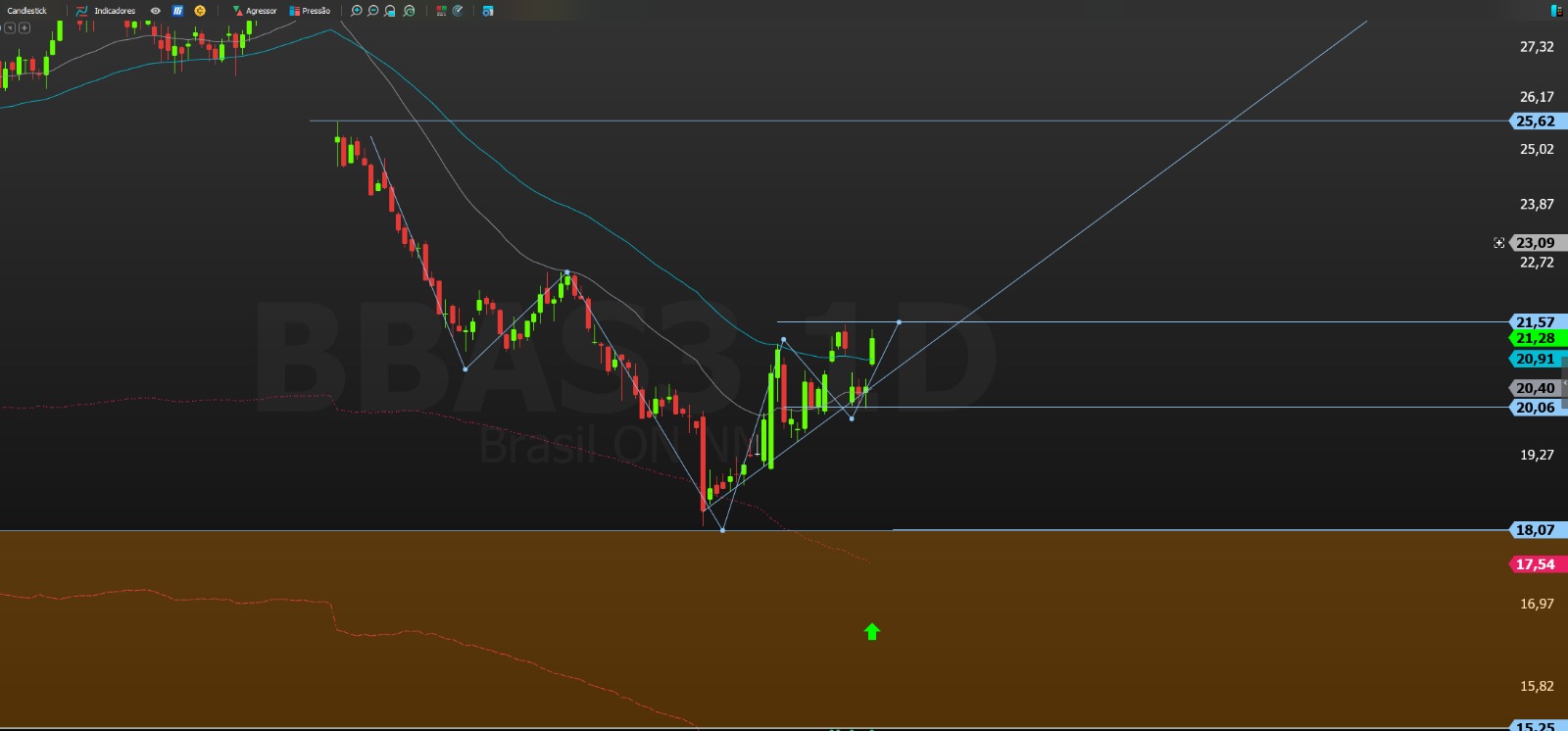
Task: Toggle indicator visibility with the eye icon
Action: tap(155, 11)
